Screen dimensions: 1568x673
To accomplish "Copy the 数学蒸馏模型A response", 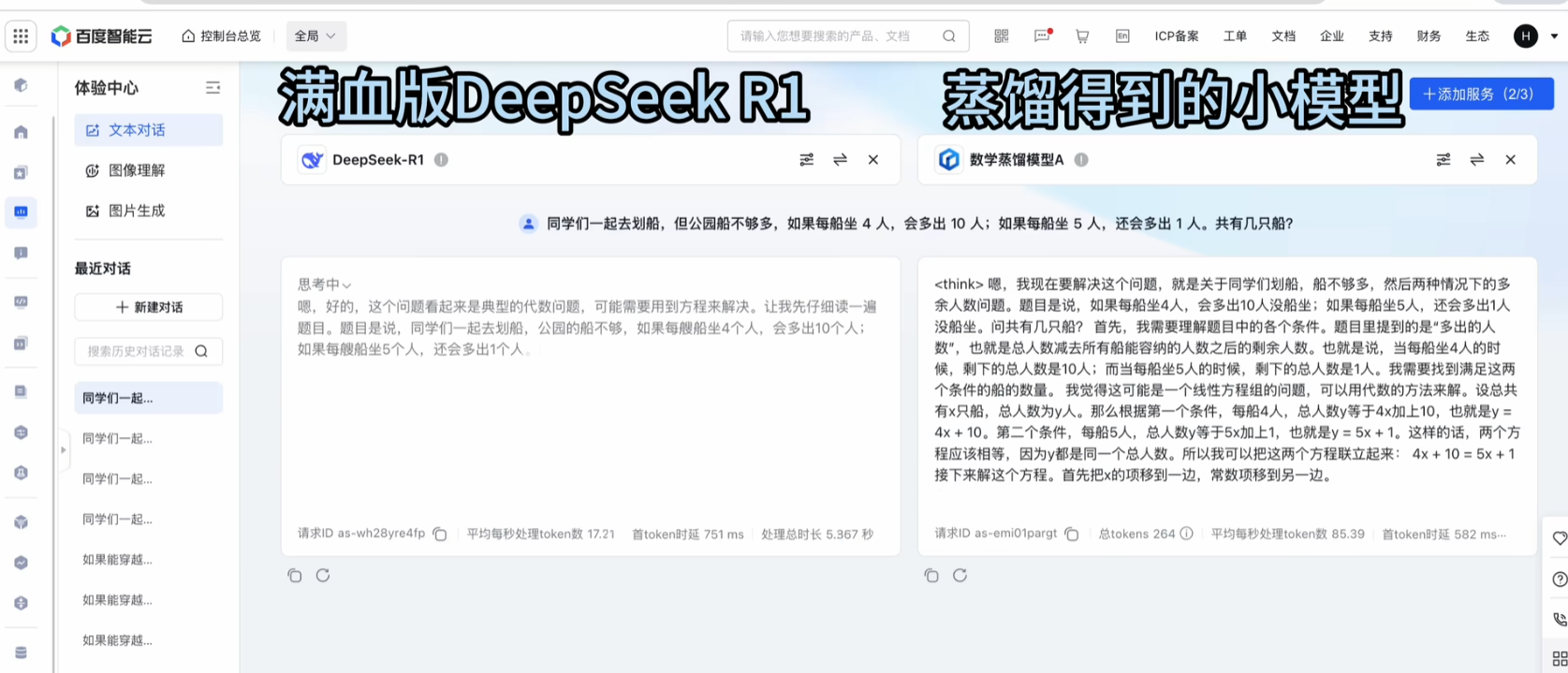I will (x=931, y=576).
